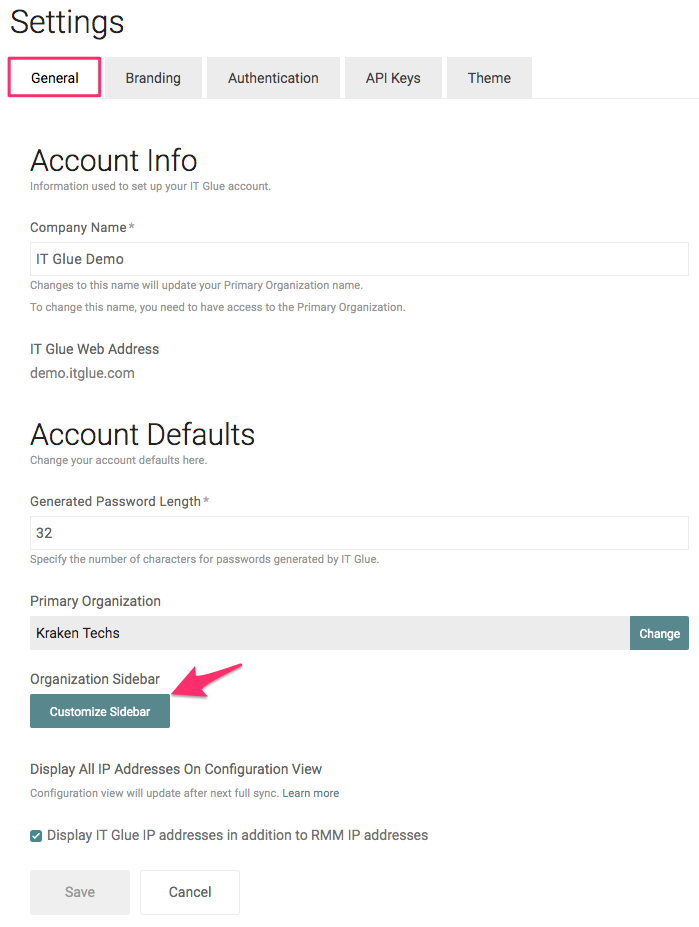This screenshot has width=699, height=927.
Task: Click the Organization Sidebar label
Action: pyautogui.click(x=94, y=679)
